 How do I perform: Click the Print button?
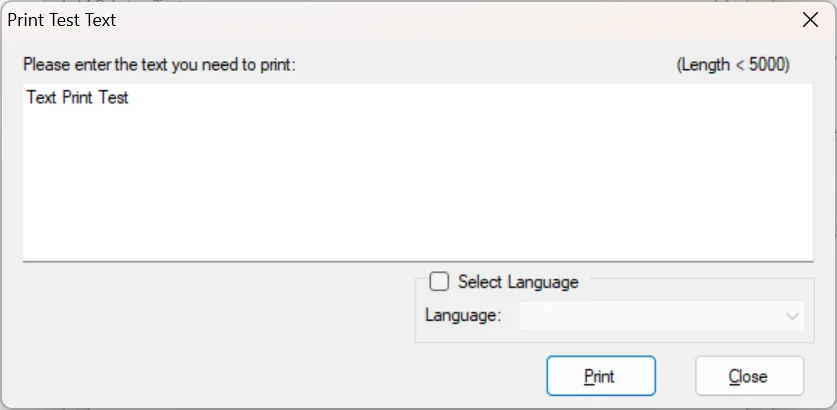[x=600, y=376]
